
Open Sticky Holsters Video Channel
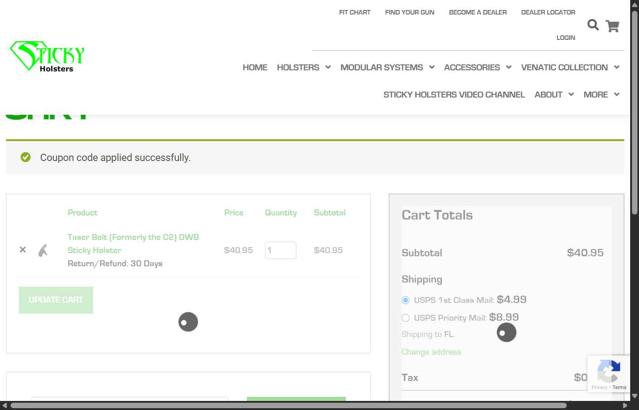tap(454, 95)
